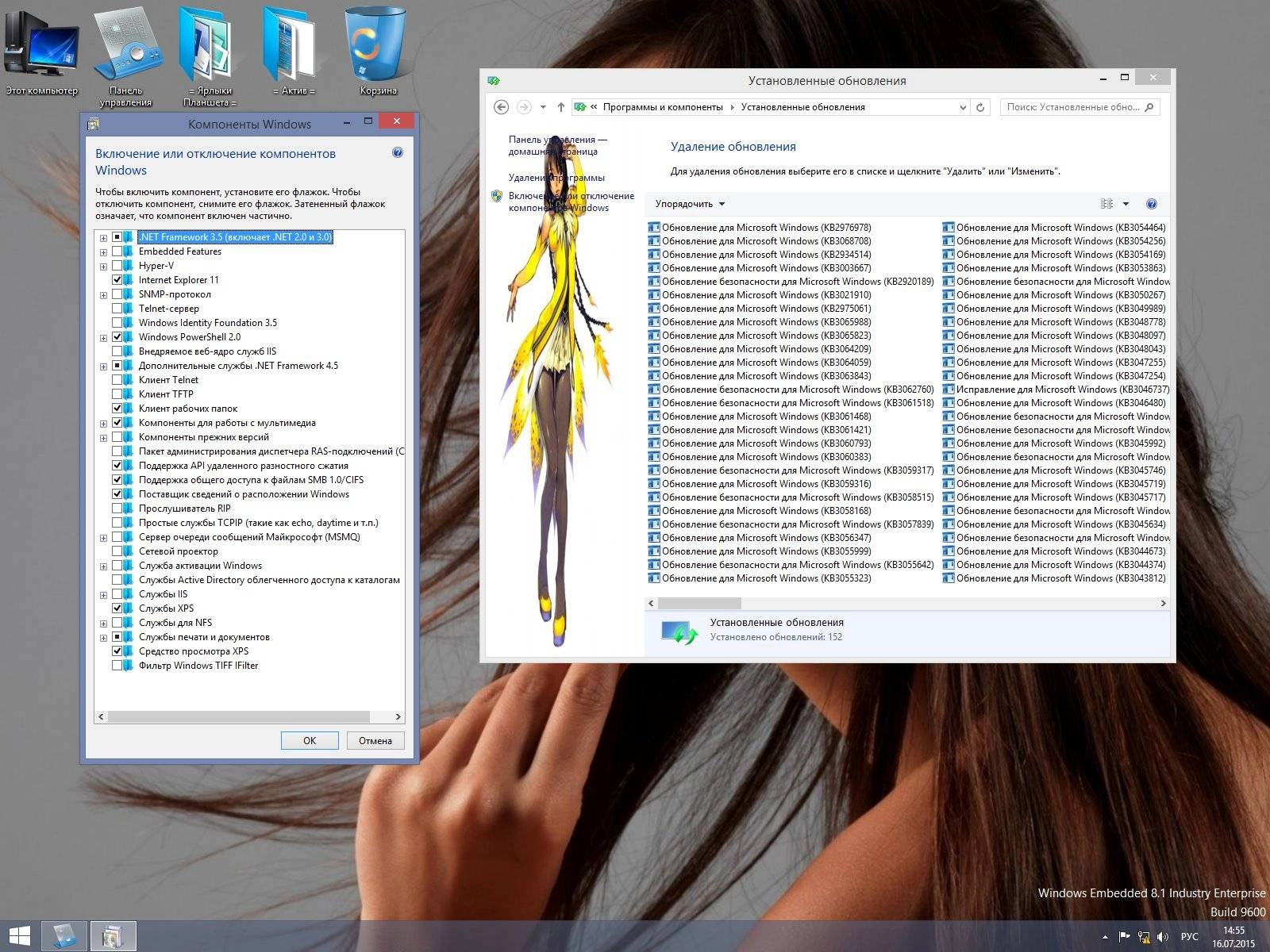The image size is (1270, 952).
Task: Open the Упорядочить menu
Action: (x=690, y=204)
